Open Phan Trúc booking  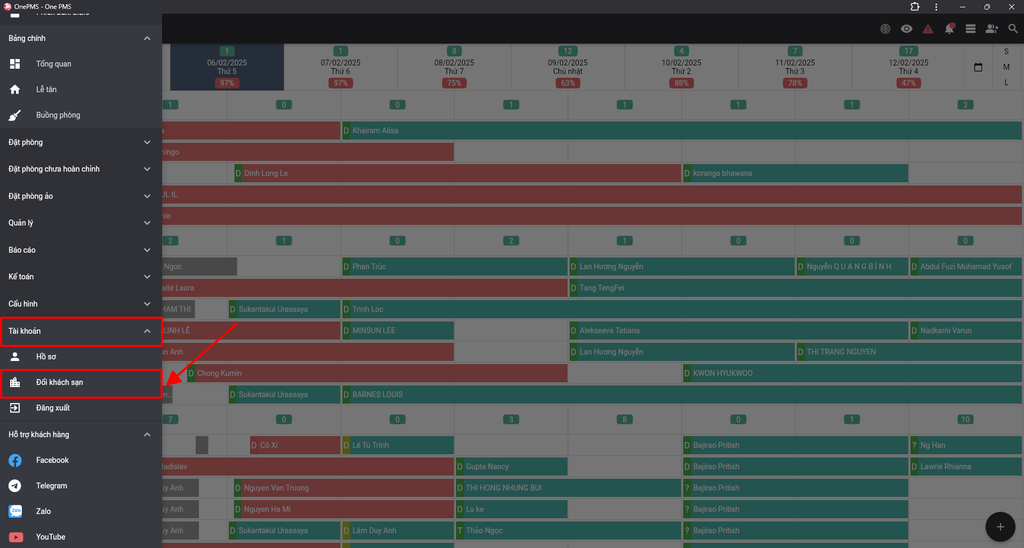(455, 266)
